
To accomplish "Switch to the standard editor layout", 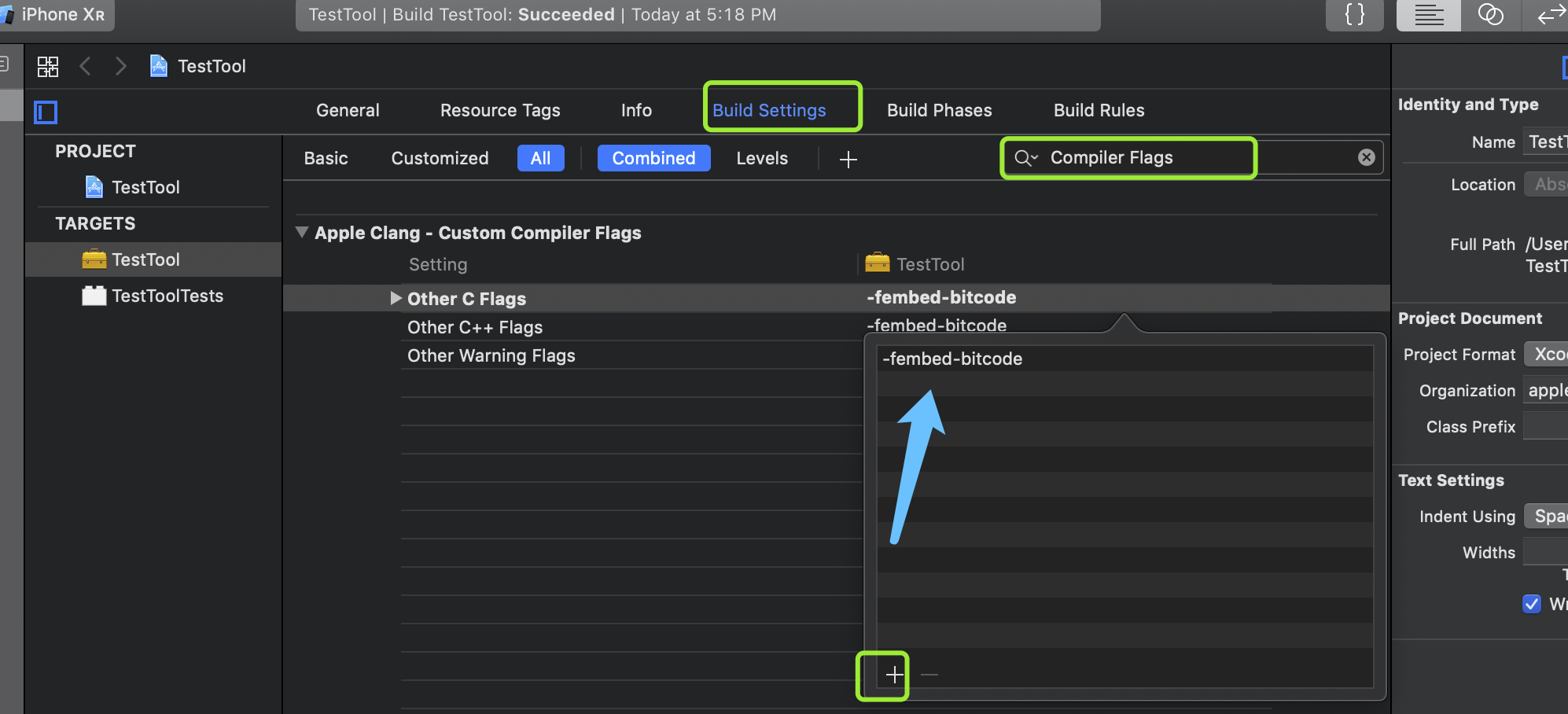I will pyautogui.click(x=1429, y=15).
